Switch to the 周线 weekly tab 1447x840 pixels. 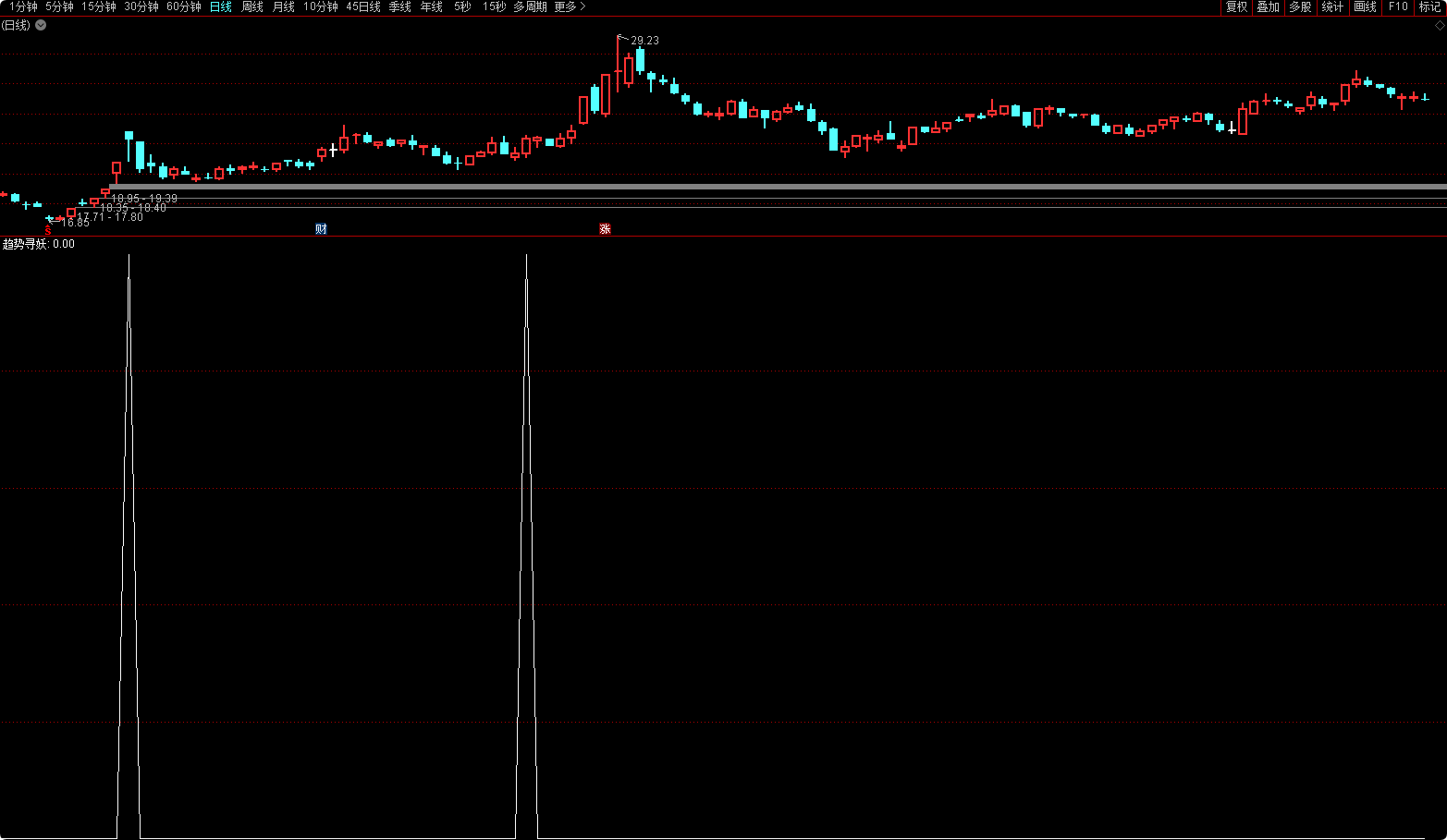point(252,7)
